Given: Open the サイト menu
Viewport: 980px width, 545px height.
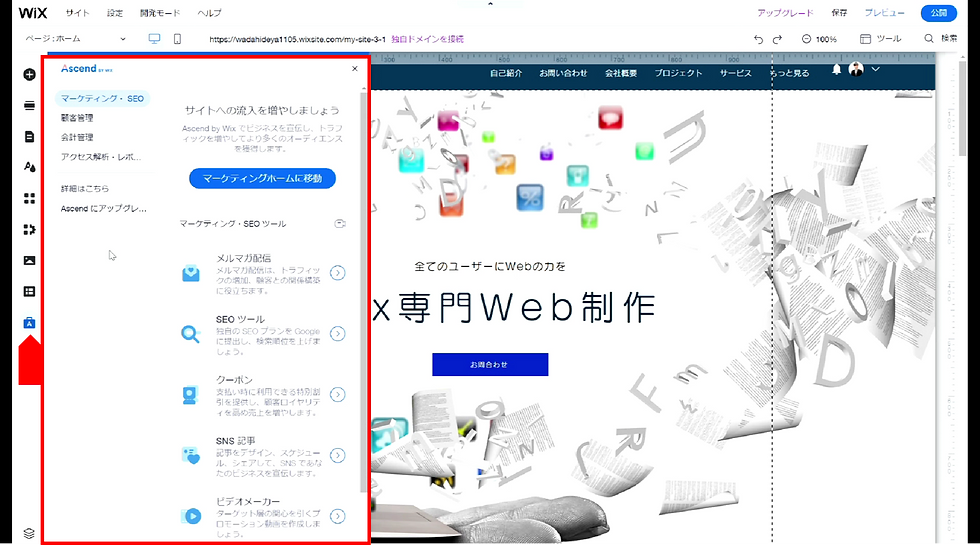Looking at the screenshot, I should pyautogui.click(x=77, y=12).
